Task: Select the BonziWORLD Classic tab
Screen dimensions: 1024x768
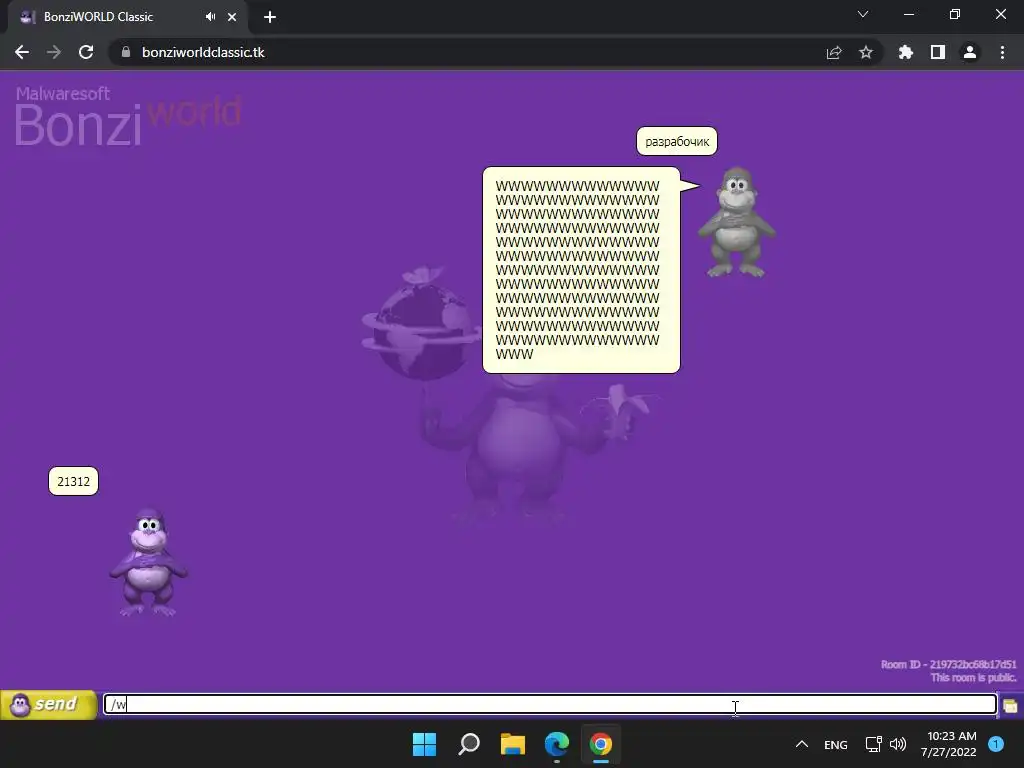Action: 127,17
